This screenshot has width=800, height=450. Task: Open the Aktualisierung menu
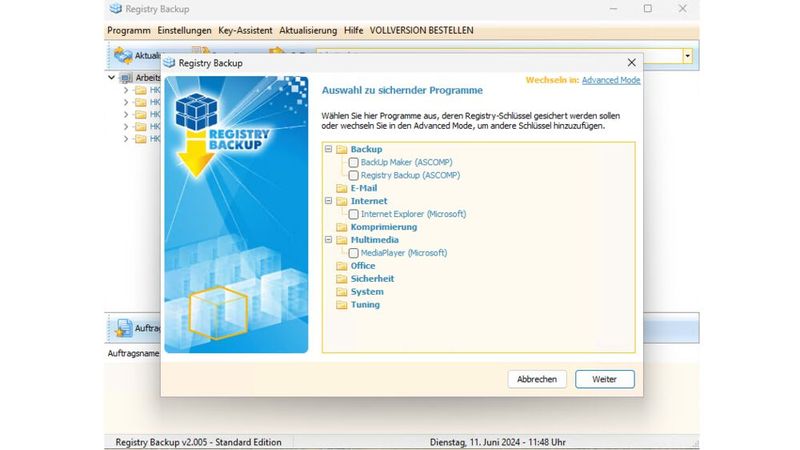pos(308,31)
